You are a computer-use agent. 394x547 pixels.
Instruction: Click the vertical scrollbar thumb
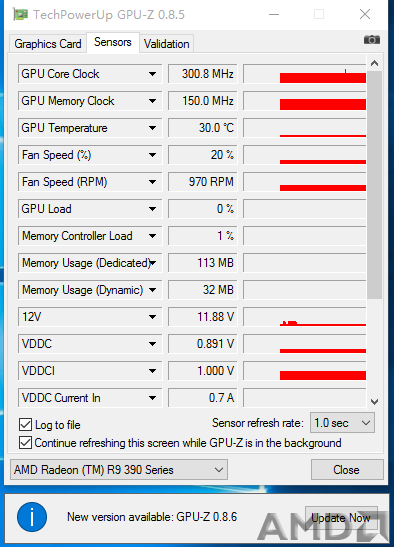[x=374, y=185]
